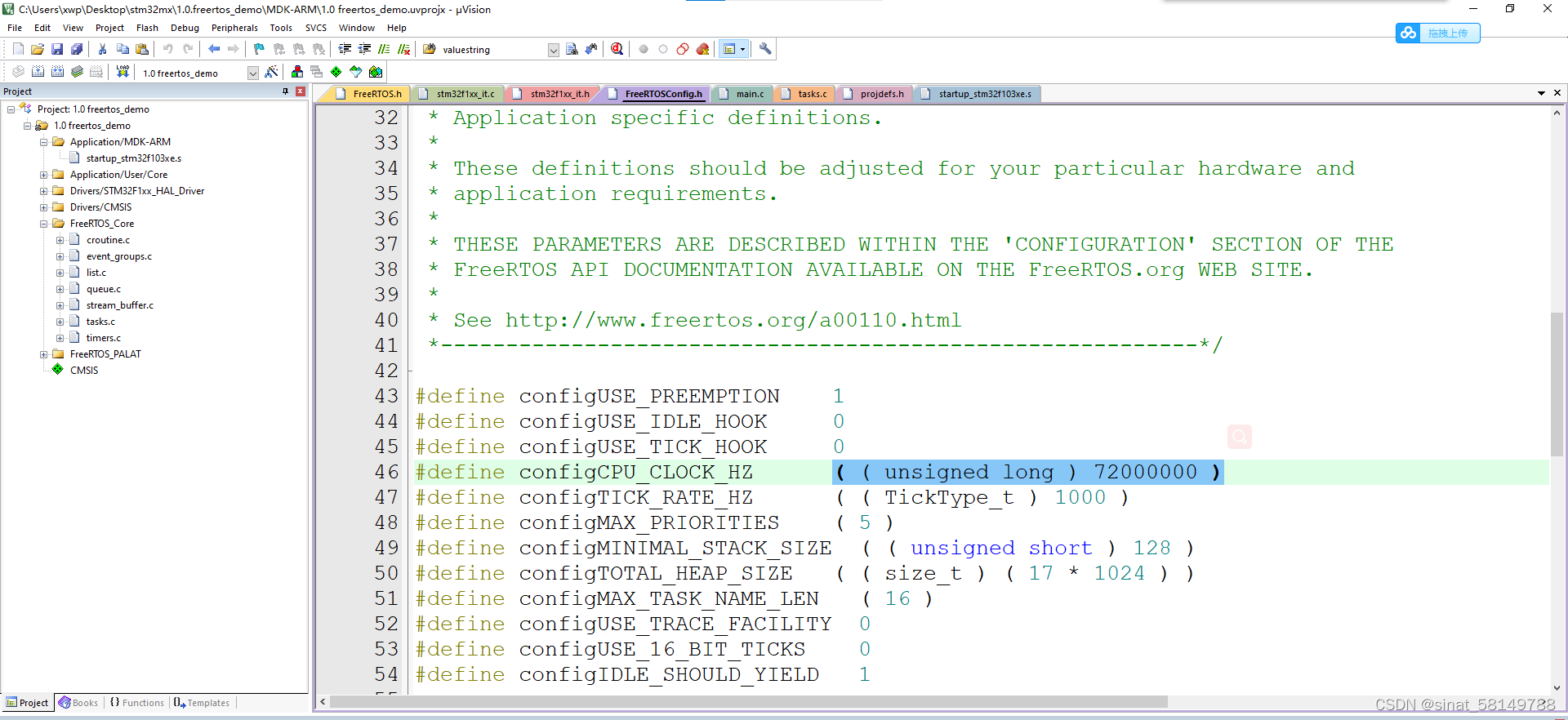Viewport: 1568px width, 720px height.
Task: Comment out the selected code
Action: point(385,49)
